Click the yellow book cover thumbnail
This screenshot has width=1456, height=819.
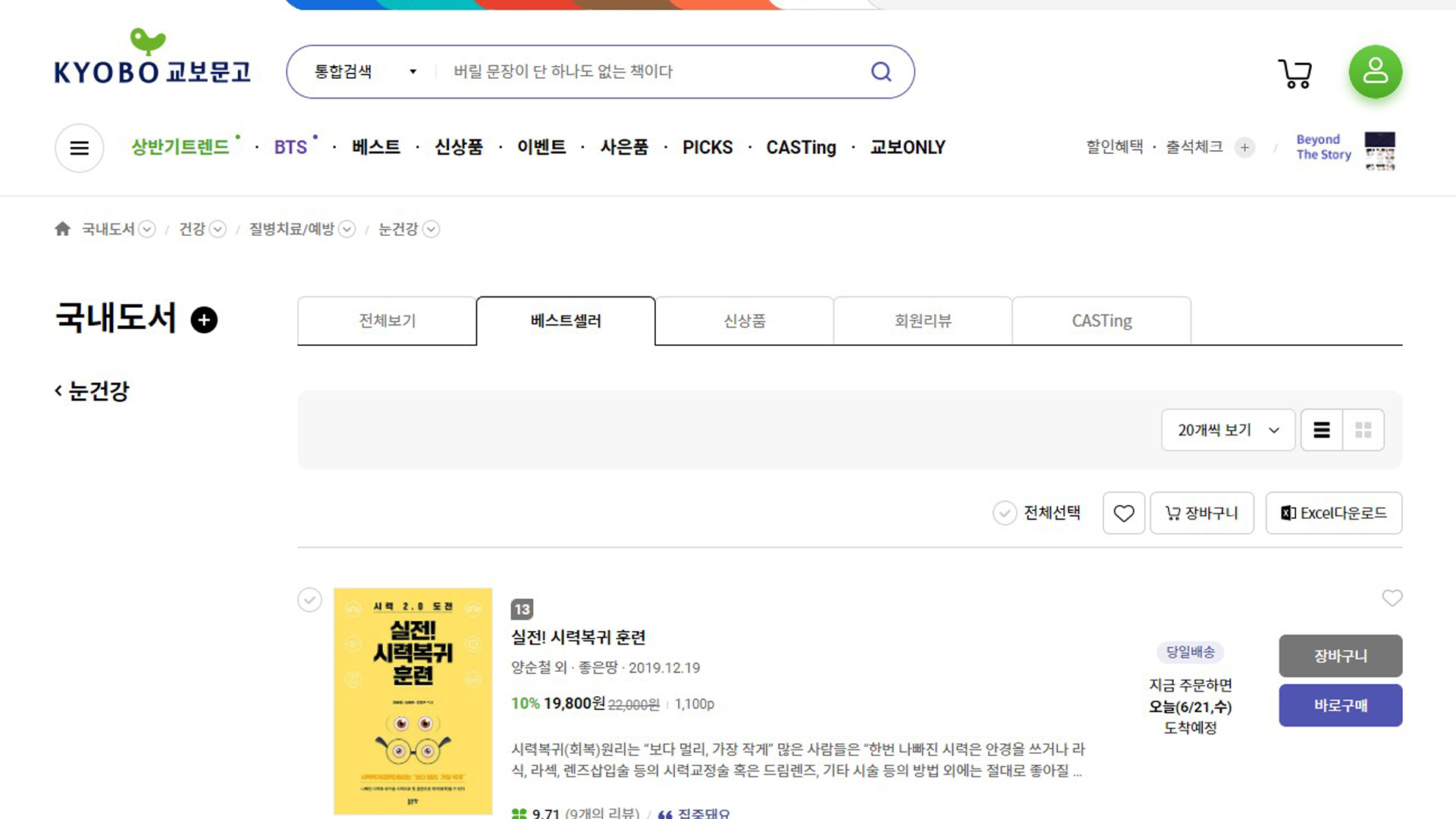click(413, 701)
